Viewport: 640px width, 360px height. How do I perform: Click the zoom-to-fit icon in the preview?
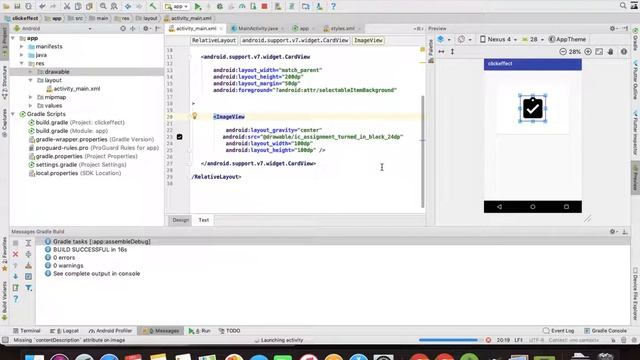599,51
